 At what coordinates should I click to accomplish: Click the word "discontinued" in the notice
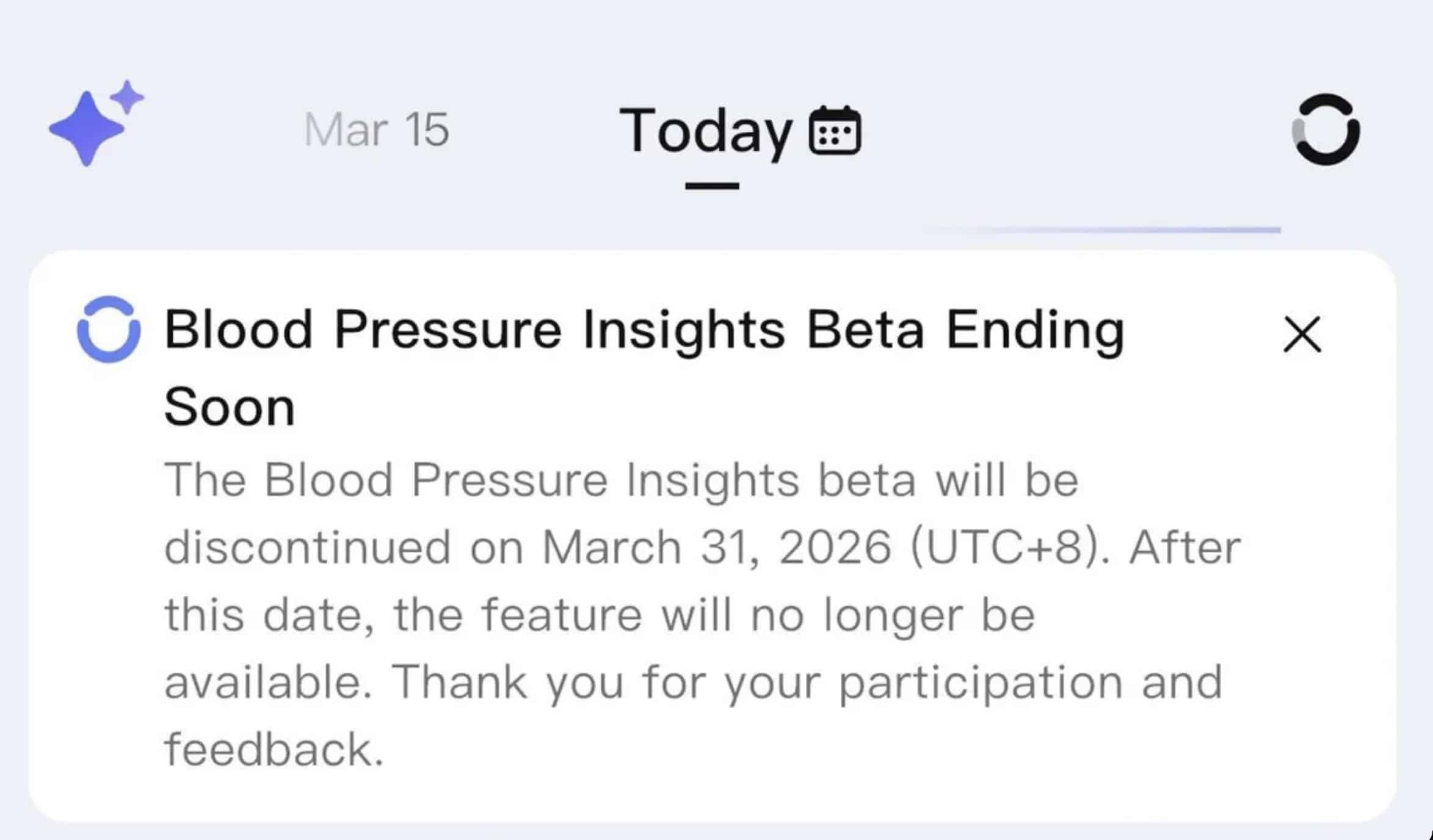(308, 547)
